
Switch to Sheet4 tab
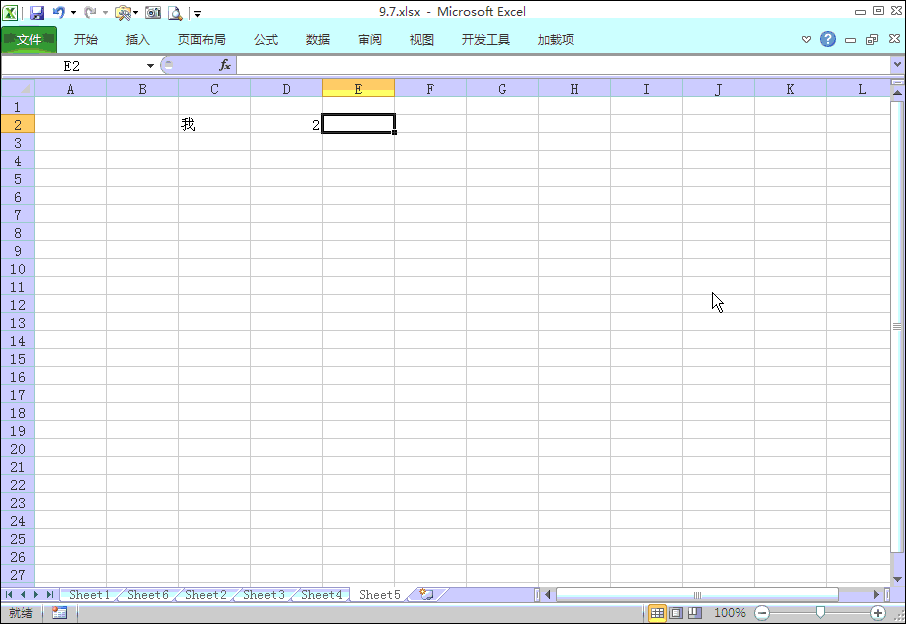click(321, 595)
